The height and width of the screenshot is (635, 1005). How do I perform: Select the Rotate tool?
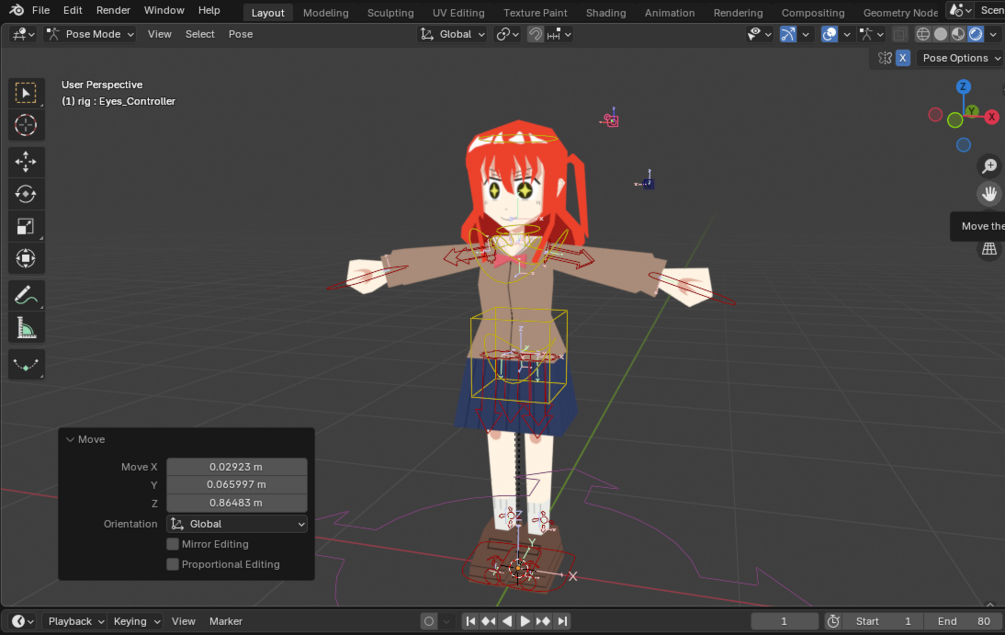pyautogui.click(x=26, y=194)
